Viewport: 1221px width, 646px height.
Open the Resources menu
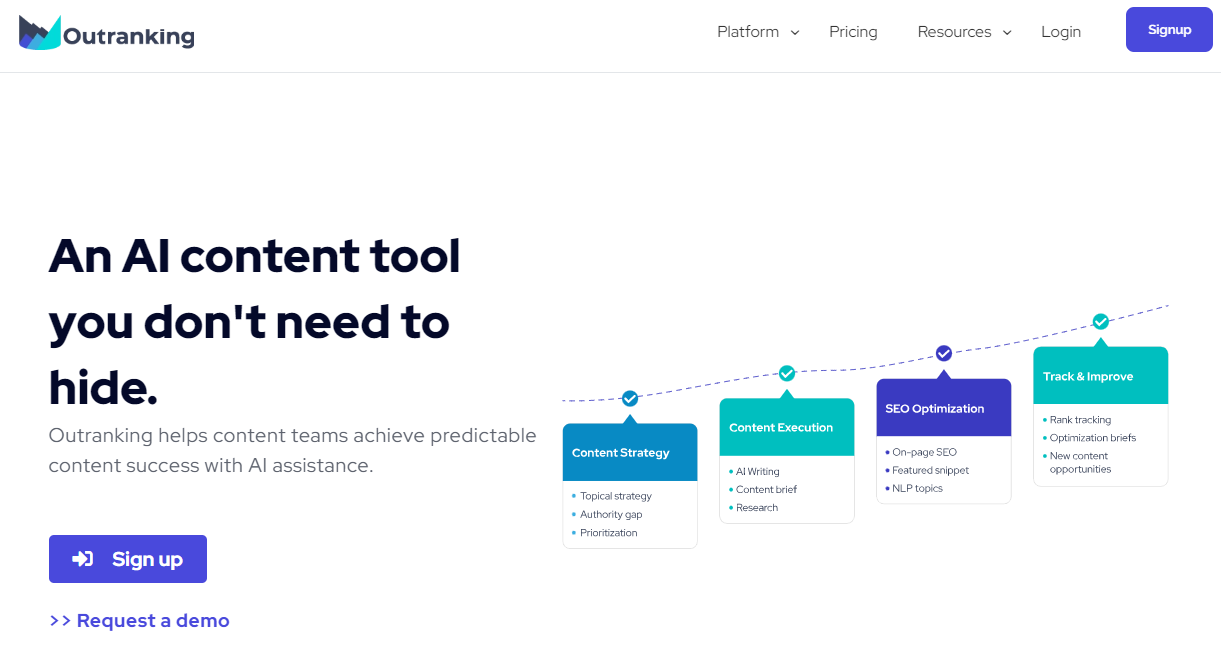tap(954, 32)
